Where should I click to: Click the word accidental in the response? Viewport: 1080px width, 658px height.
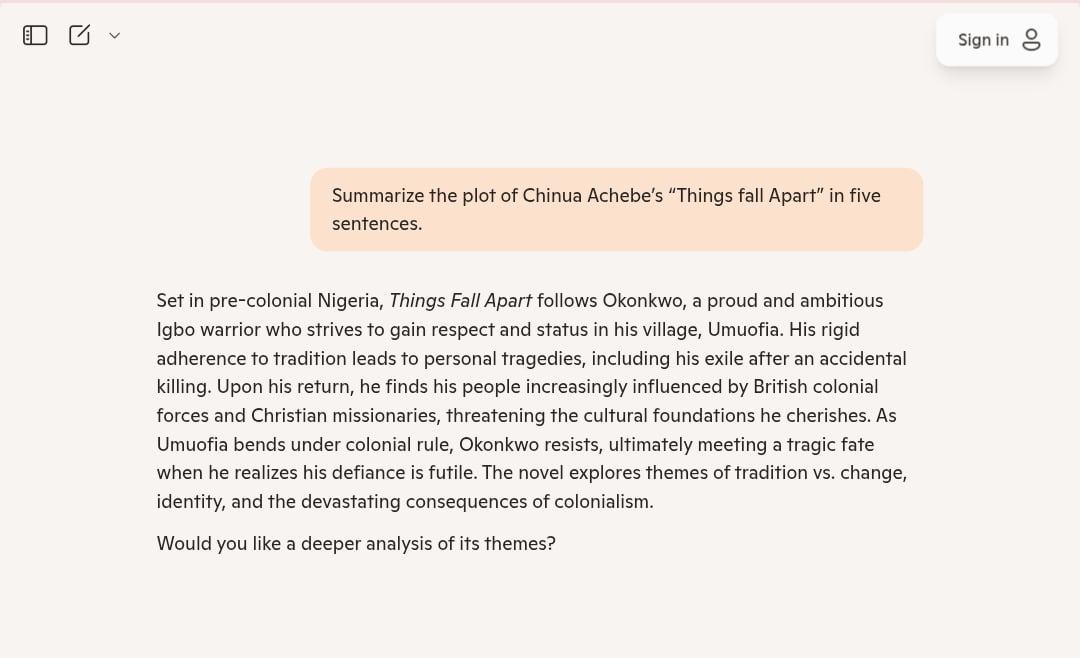click(x=862, y=358)
